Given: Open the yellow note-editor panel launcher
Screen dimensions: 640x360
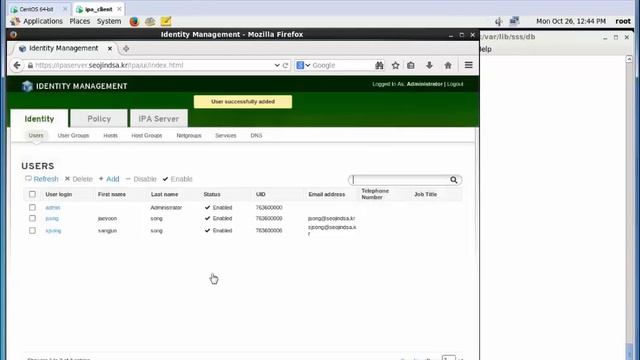Looking at the screenshot, I should click(166, 21).
